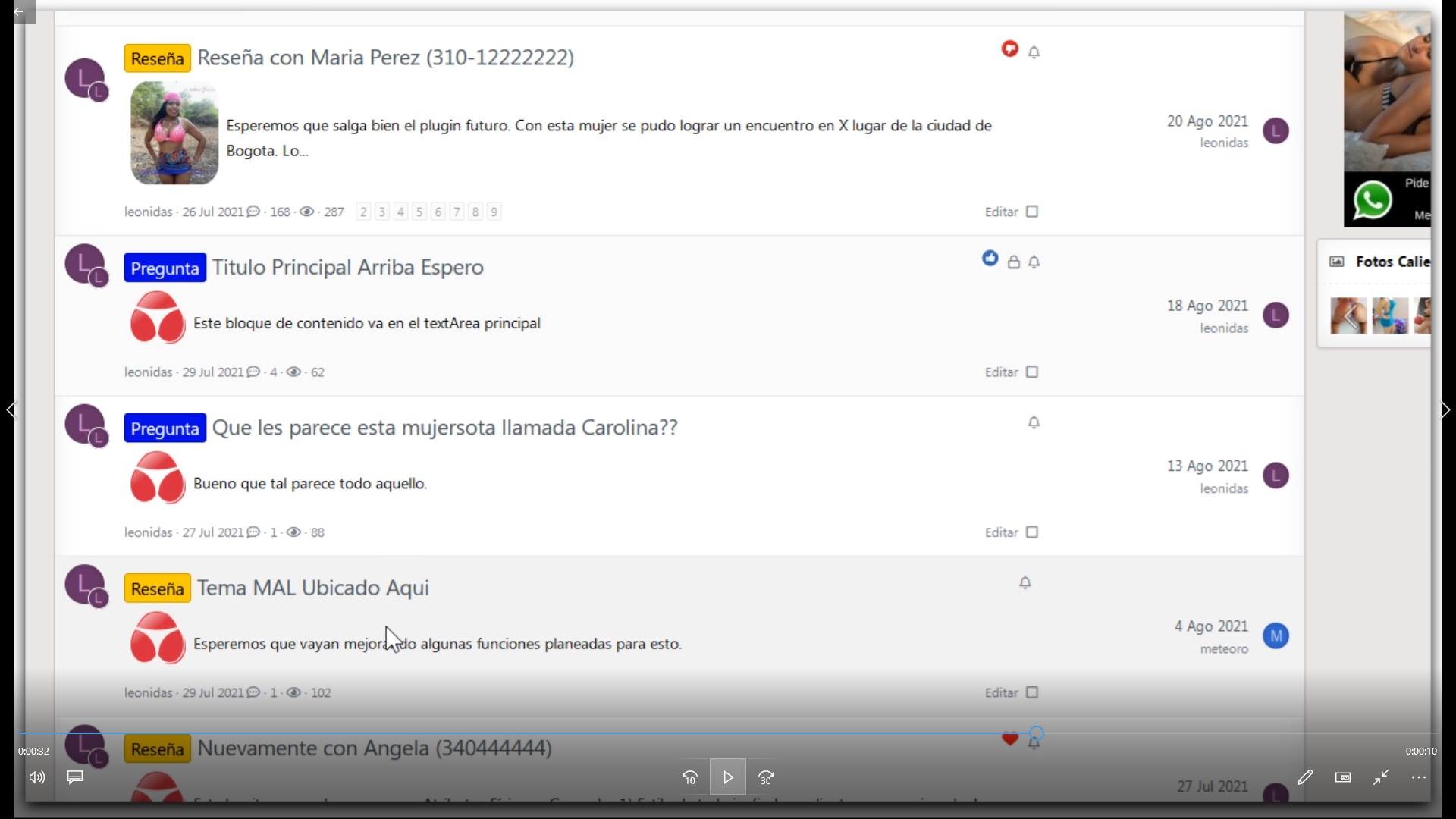Viewport: 1456px width, 819px height.
Task: Click the '20 Ago 2021' last post date
Action: tap(1207, 121)
